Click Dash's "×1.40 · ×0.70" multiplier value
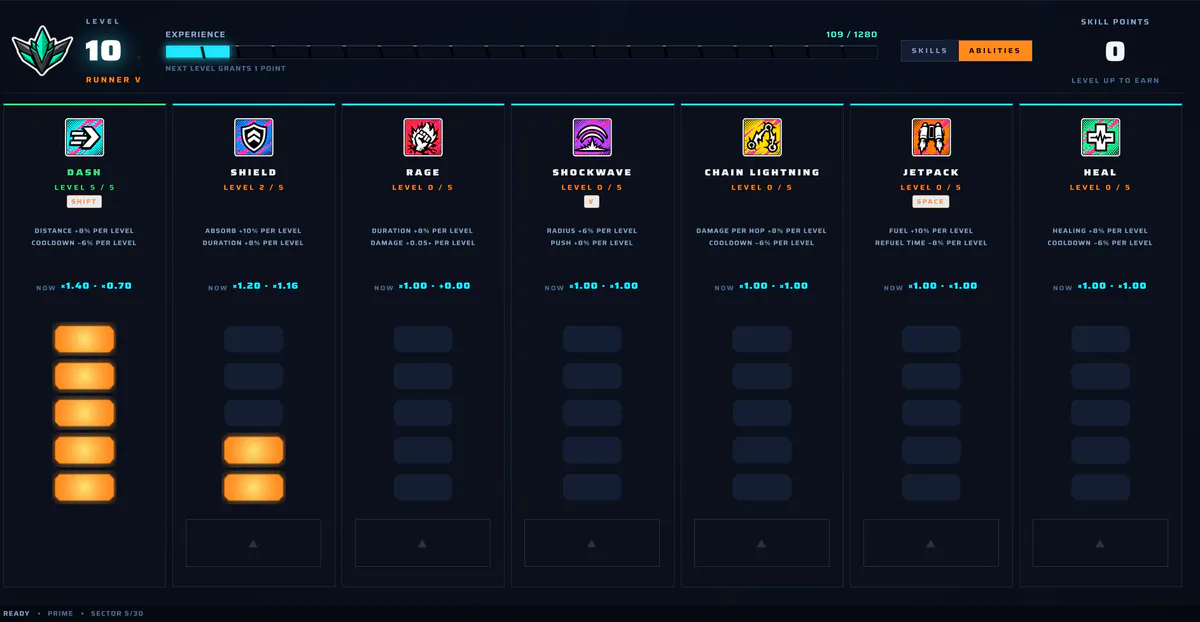 (96, 286)
